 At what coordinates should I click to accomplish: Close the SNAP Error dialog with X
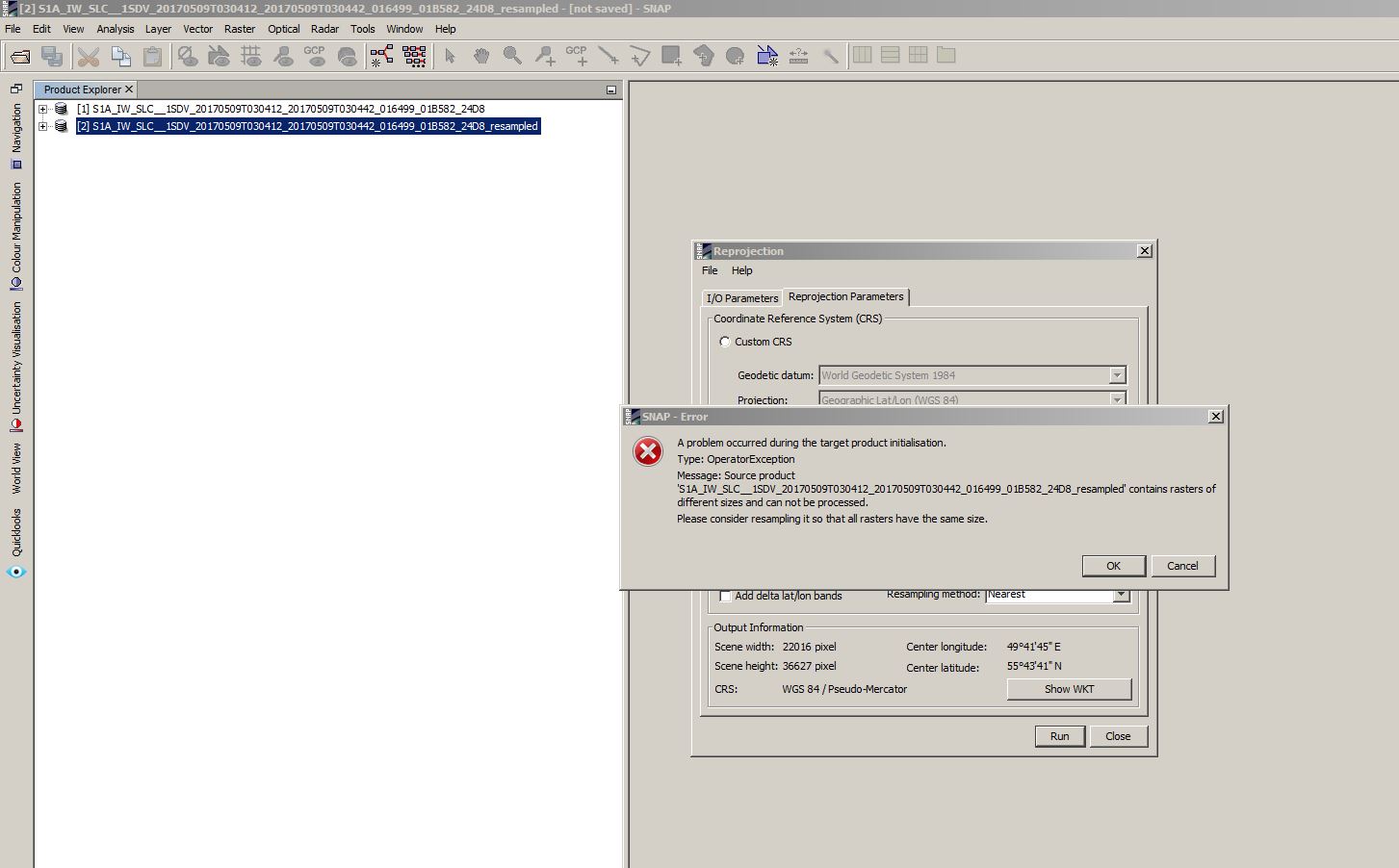tap(1216, 417)
